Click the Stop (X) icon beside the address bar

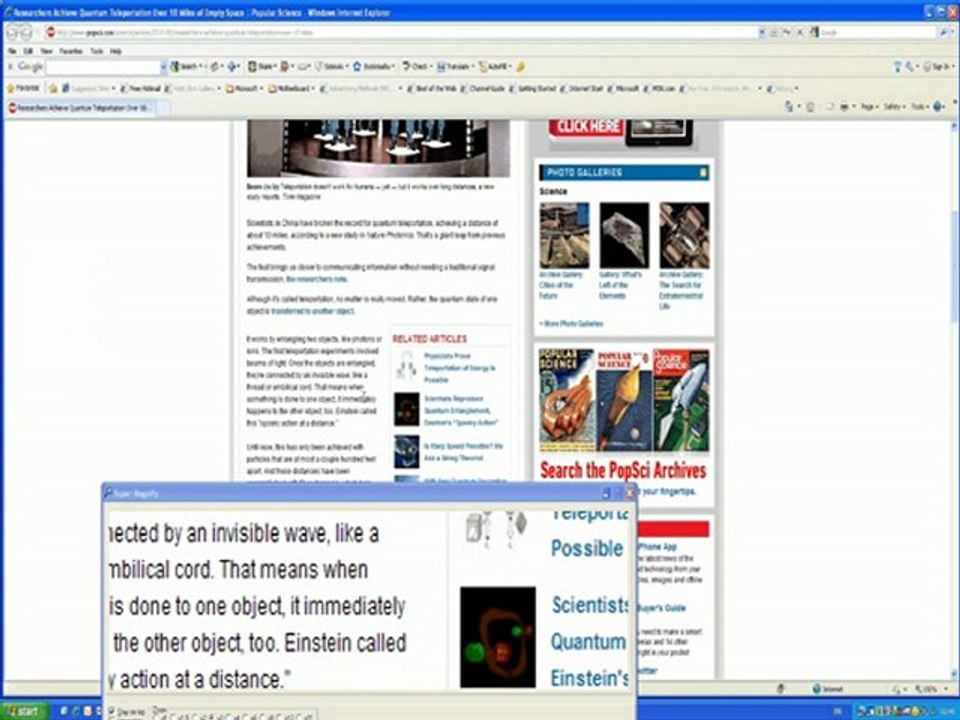[x=800, y=32]
